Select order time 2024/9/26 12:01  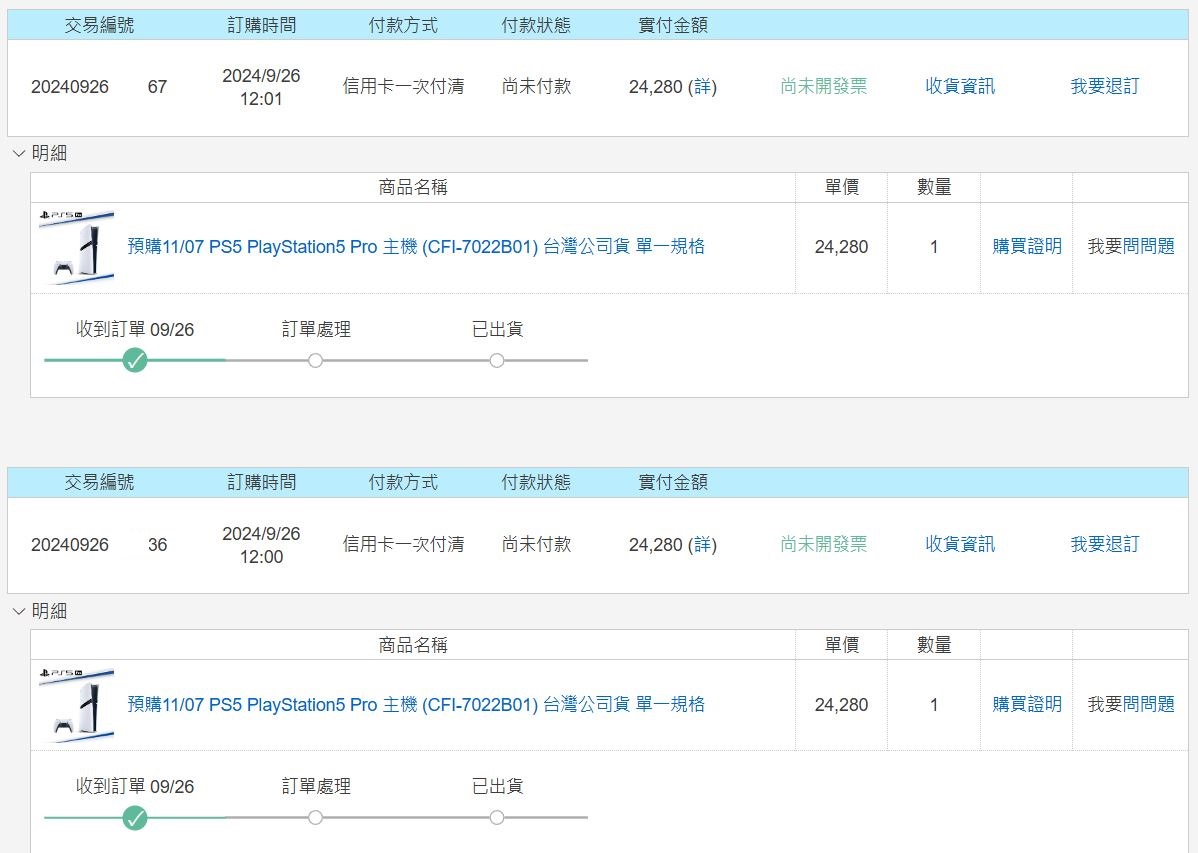261,87
